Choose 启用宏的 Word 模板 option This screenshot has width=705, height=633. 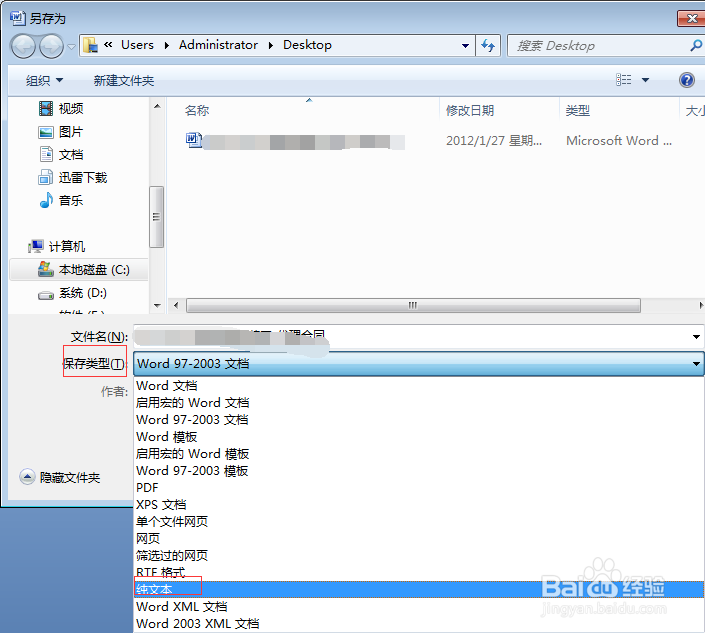(x=419, y=454)
